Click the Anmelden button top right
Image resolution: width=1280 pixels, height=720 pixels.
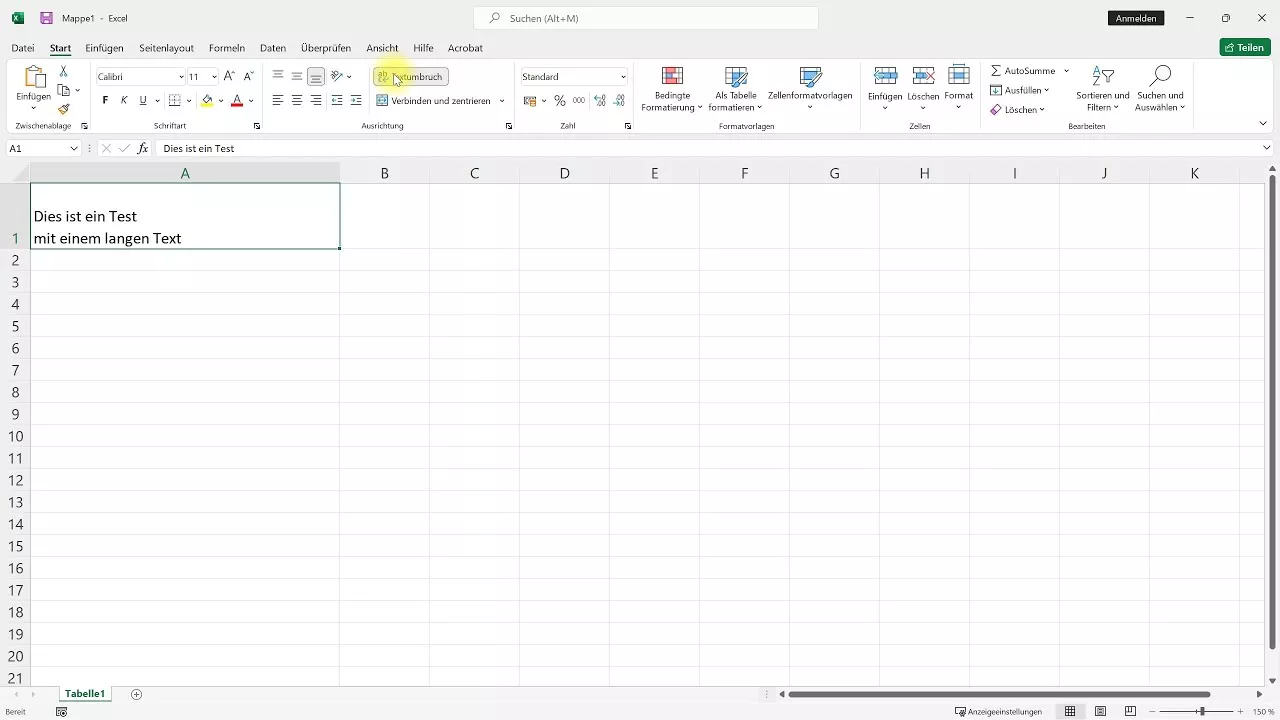click(x=1136, y=17)
